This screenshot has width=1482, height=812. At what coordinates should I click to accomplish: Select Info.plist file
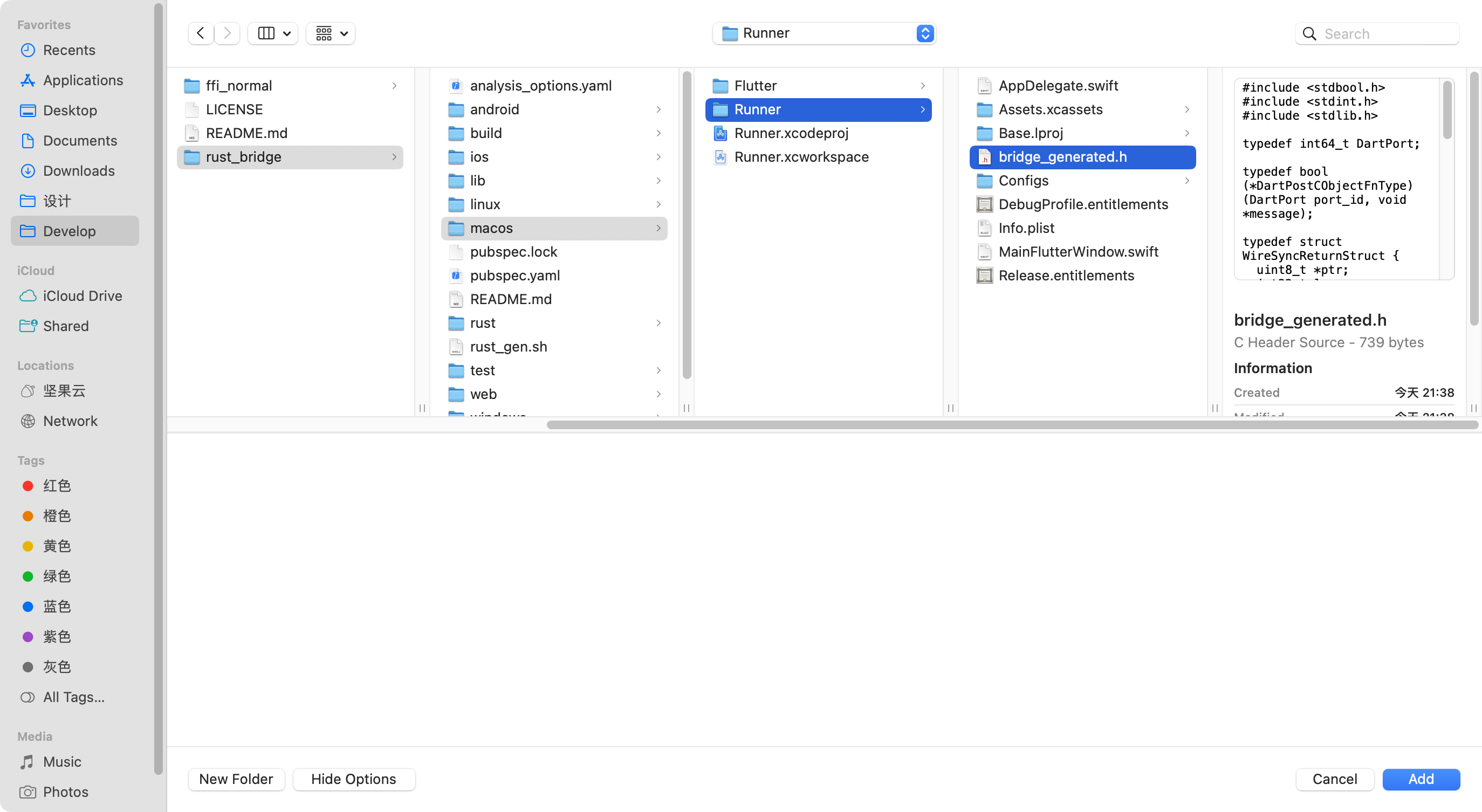pyautogui.click(x=1026, y=228)
